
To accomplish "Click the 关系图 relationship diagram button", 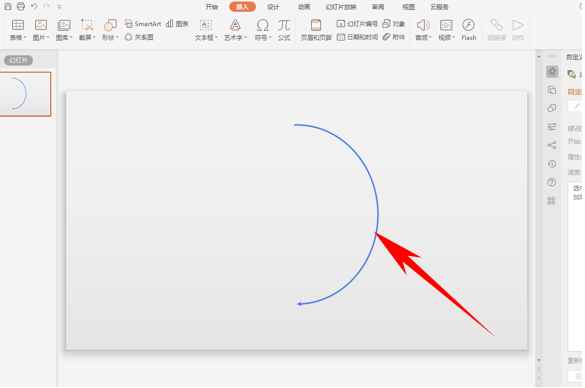I will click(x=139, y=37).
